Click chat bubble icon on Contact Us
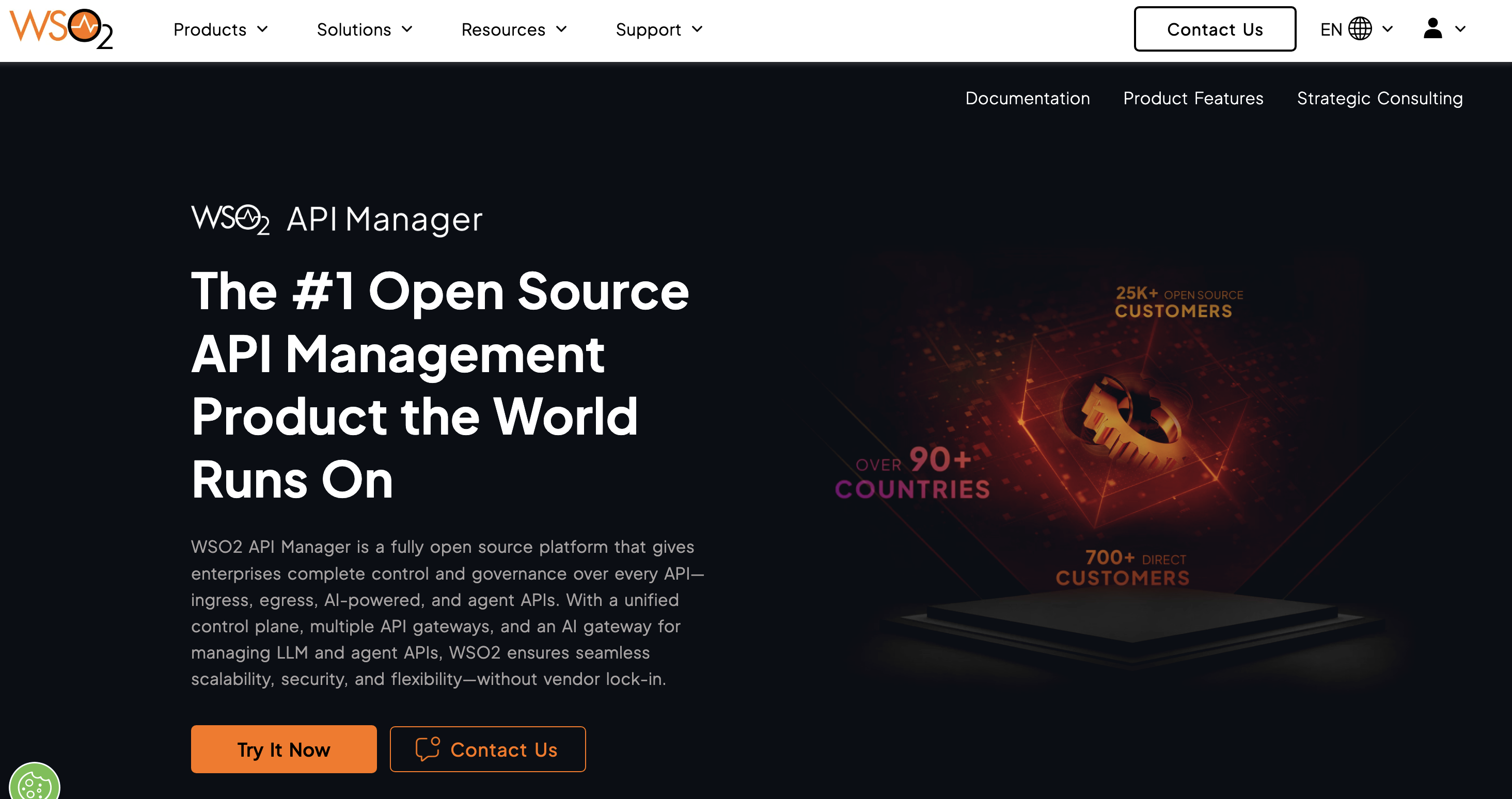This screenshot has height=799, width=1512. [x=427, y=748]
